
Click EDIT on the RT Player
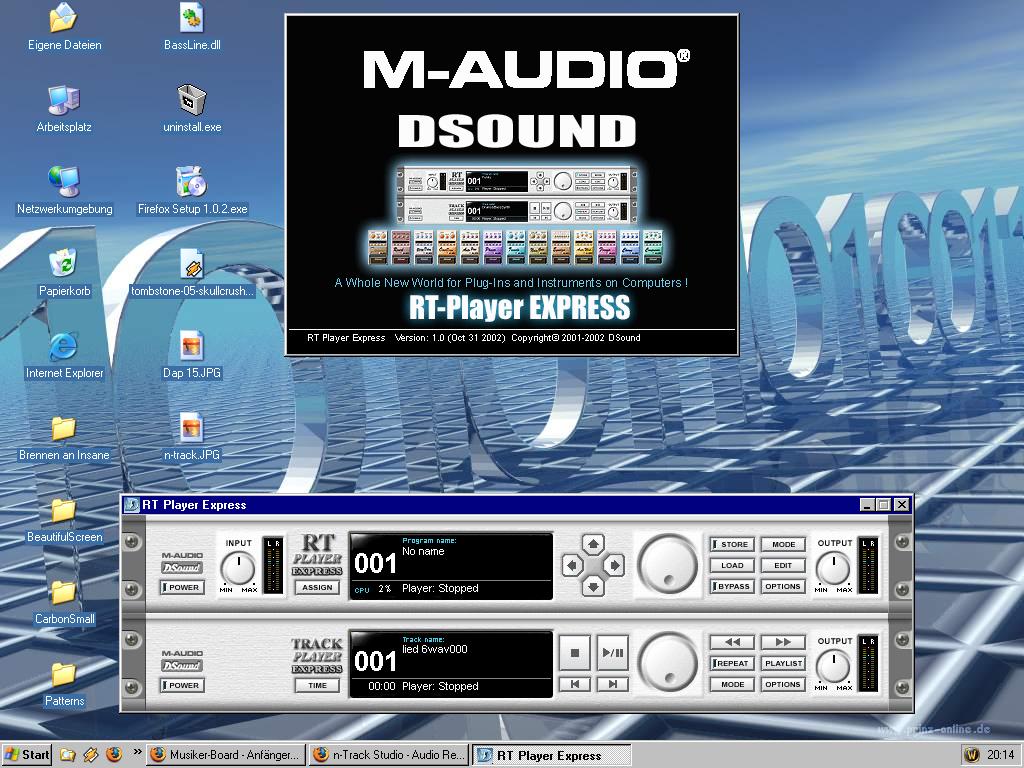point(783,566)
